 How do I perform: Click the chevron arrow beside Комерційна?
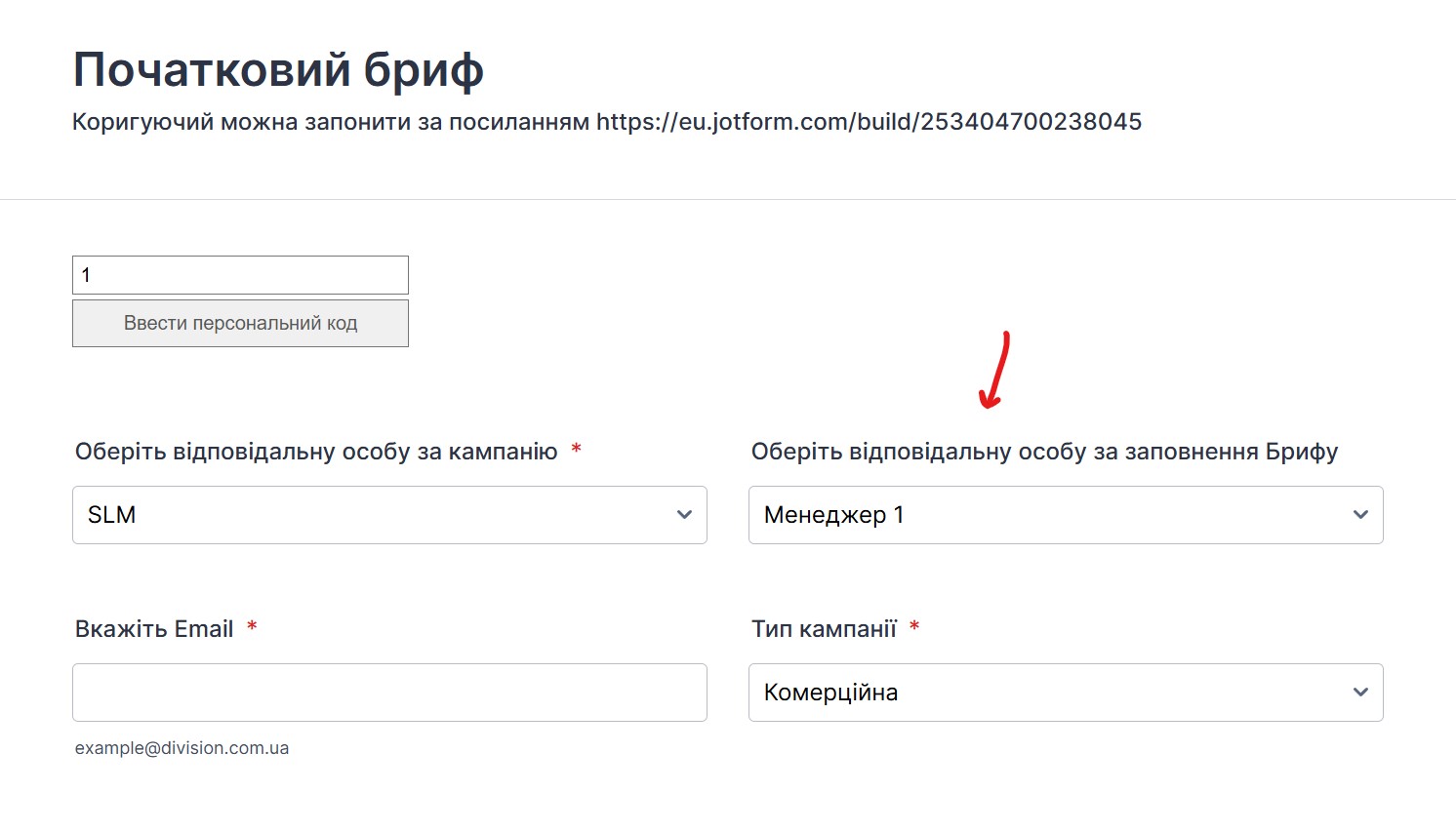point(1360,693)
